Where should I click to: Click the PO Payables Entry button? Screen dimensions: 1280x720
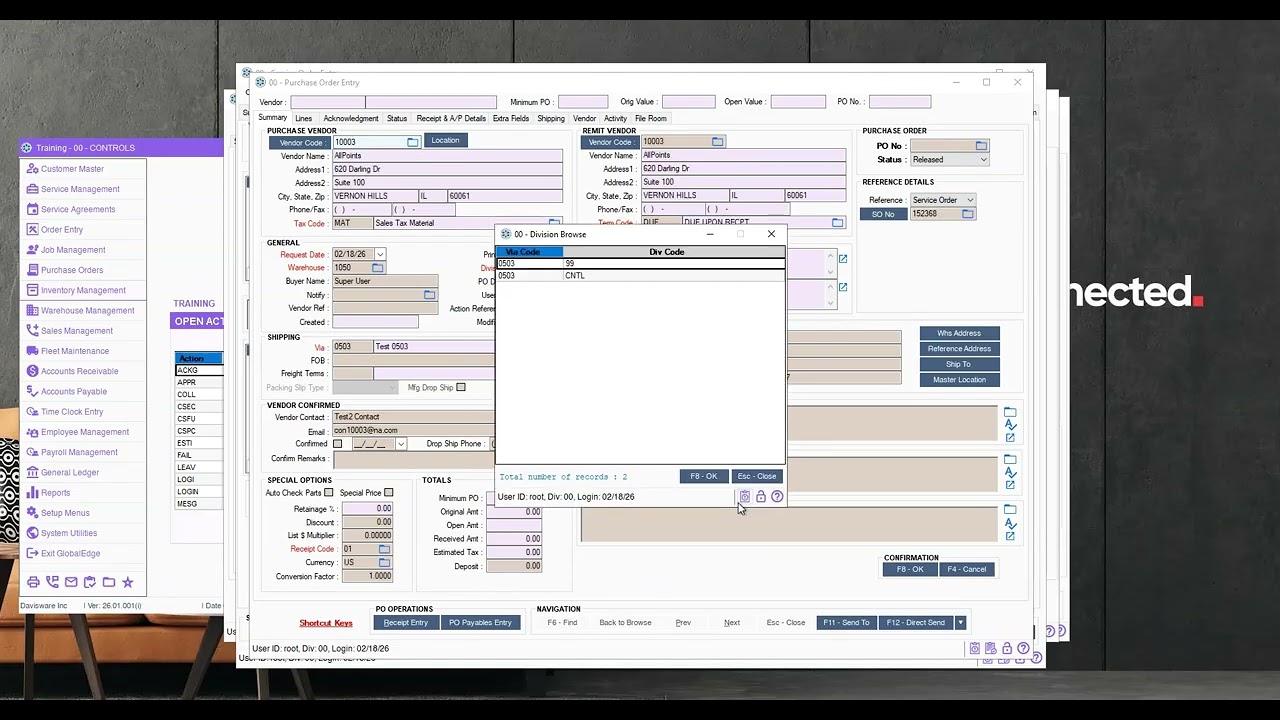point(480,623)
